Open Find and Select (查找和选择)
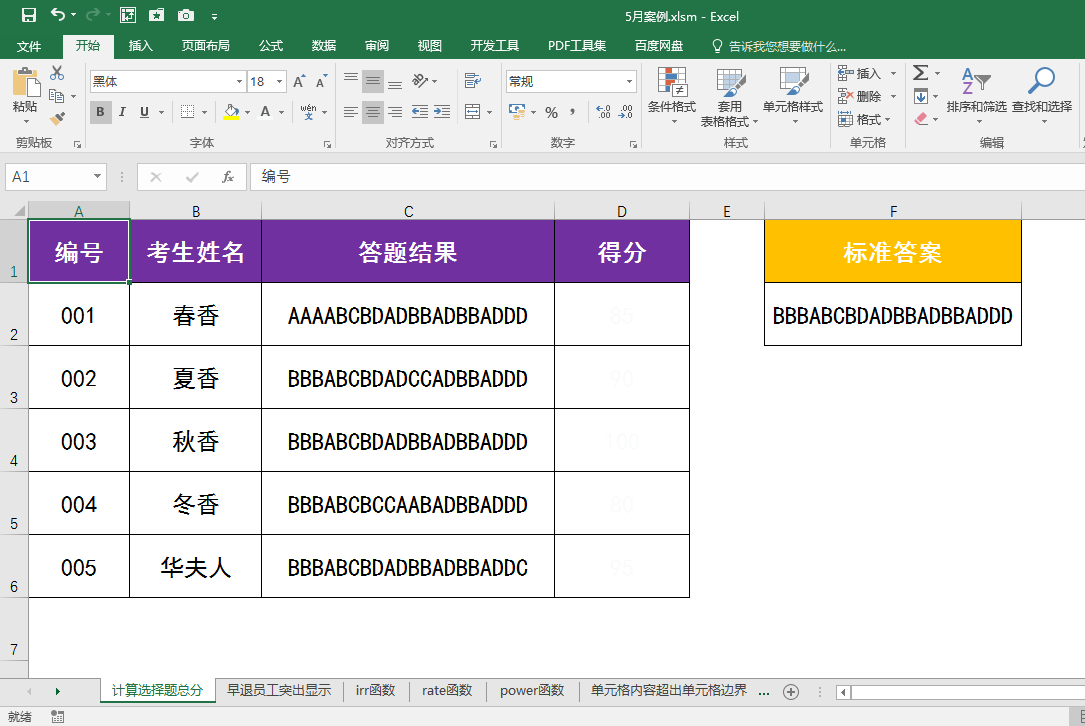This screenshot has height=726, width=1085. click(x=1042, y=95)
